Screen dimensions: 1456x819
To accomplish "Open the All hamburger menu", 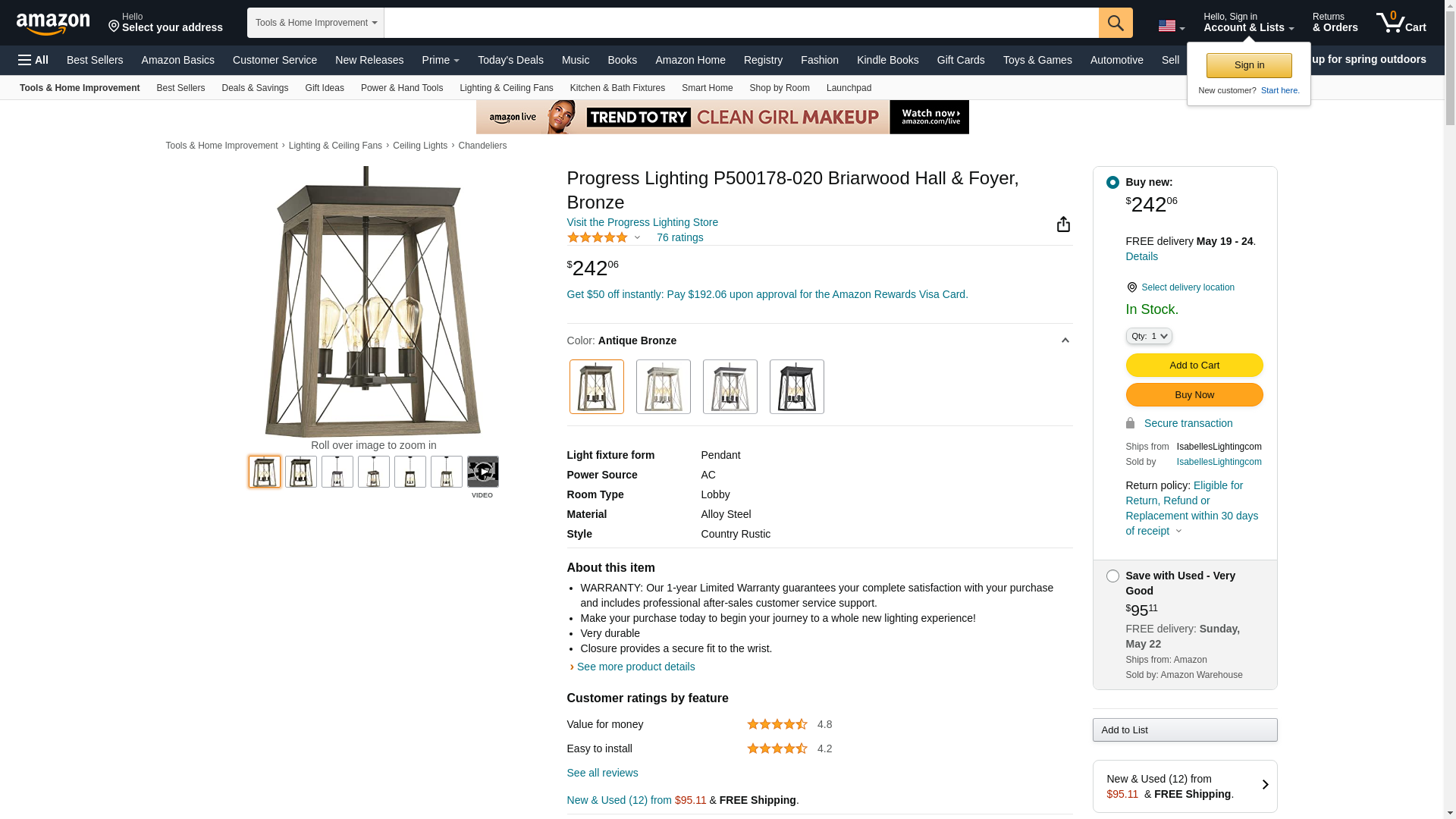I will [x=33, y=60].
